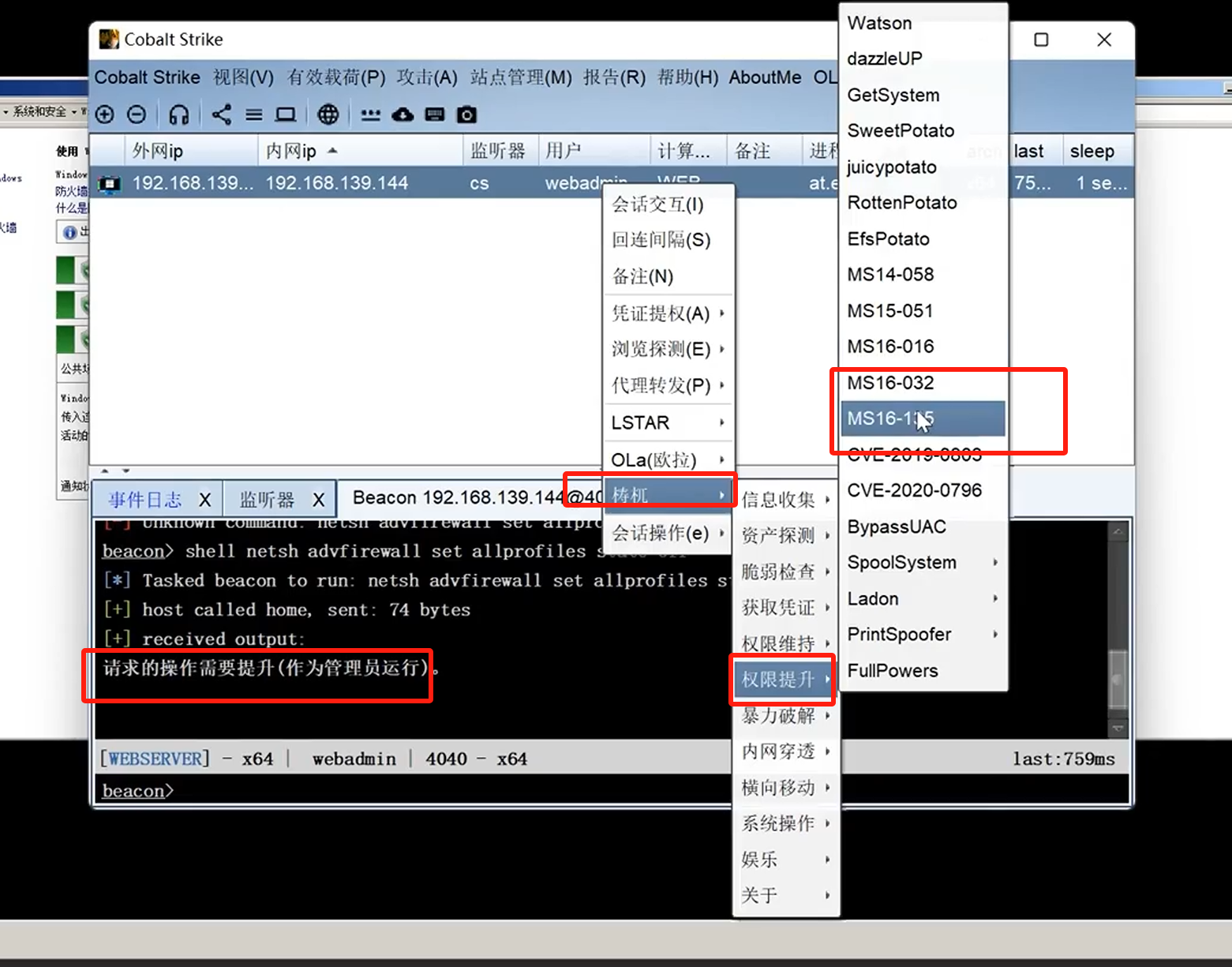The image size is (1232, 967).
Task: Select GetSystem from privilege list
Action: [x=923, y=96]
